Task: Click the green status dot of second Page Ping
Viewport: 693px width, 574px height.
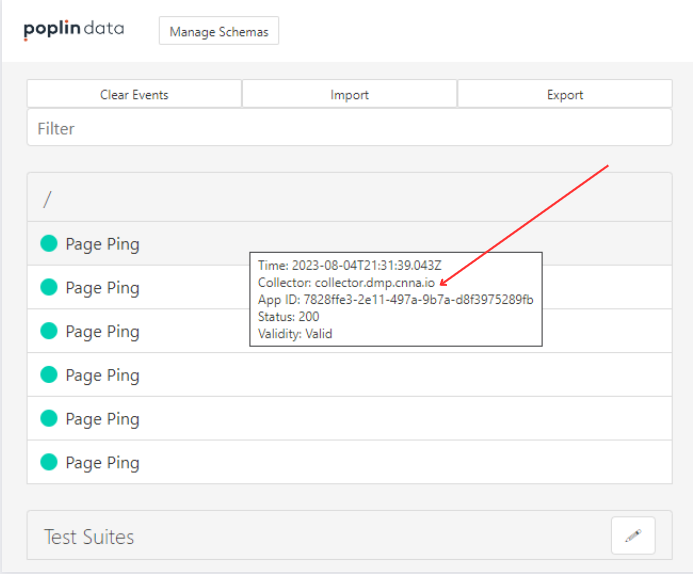Action: [x=48, y=288]
